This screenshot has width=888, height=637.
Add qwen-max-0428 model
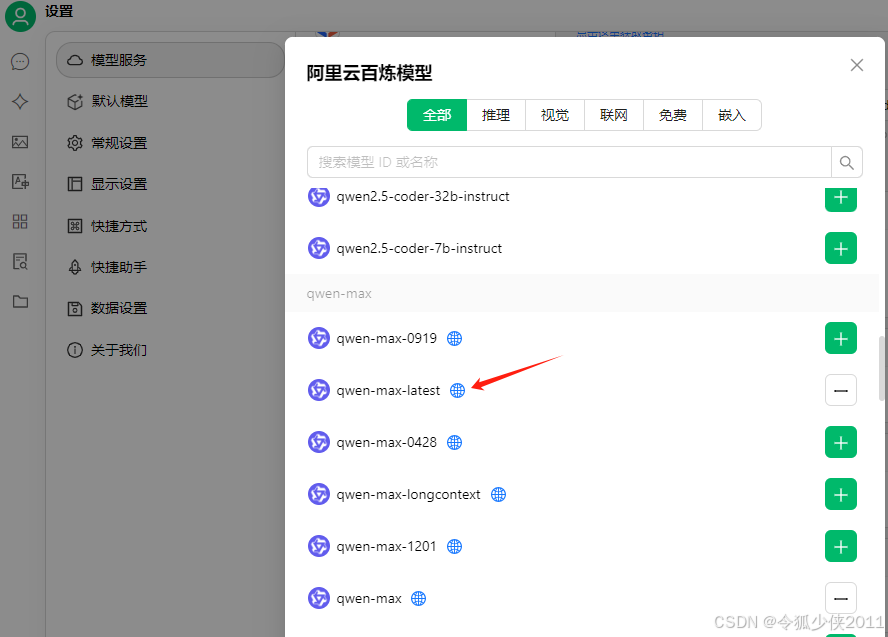click(840, 442)
